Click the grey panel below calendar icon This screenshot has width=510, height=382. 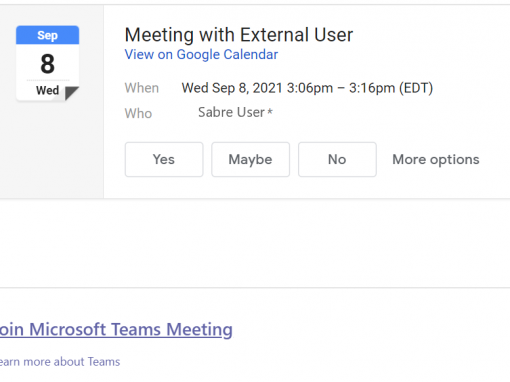[52, 150]
